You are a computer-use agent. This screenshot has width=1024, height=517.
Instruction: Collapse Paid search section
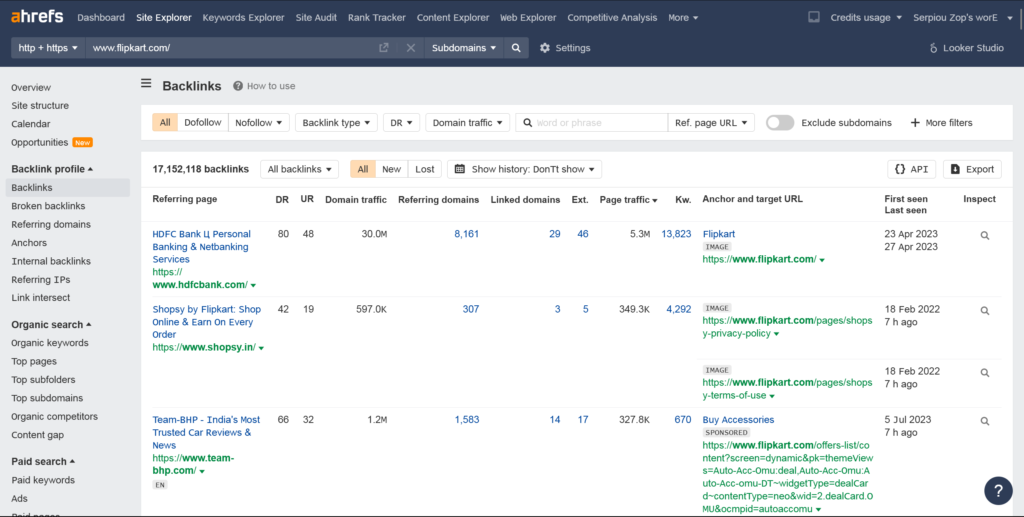coord(43,462)
